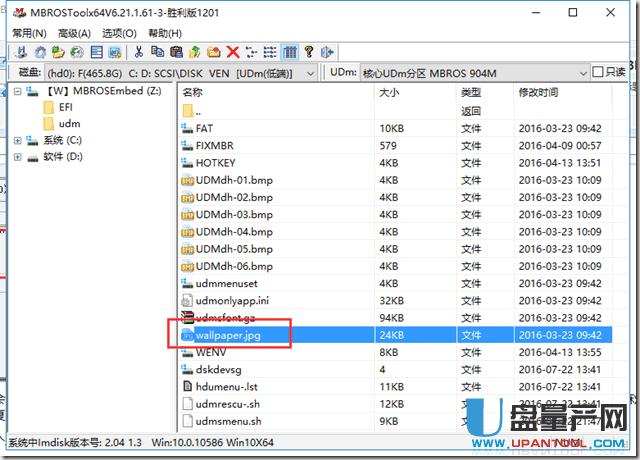This screenshot has height=460, width=640.
Task: Click the red X delete icon
Action: pyautogui.click(x=233, y=52)
